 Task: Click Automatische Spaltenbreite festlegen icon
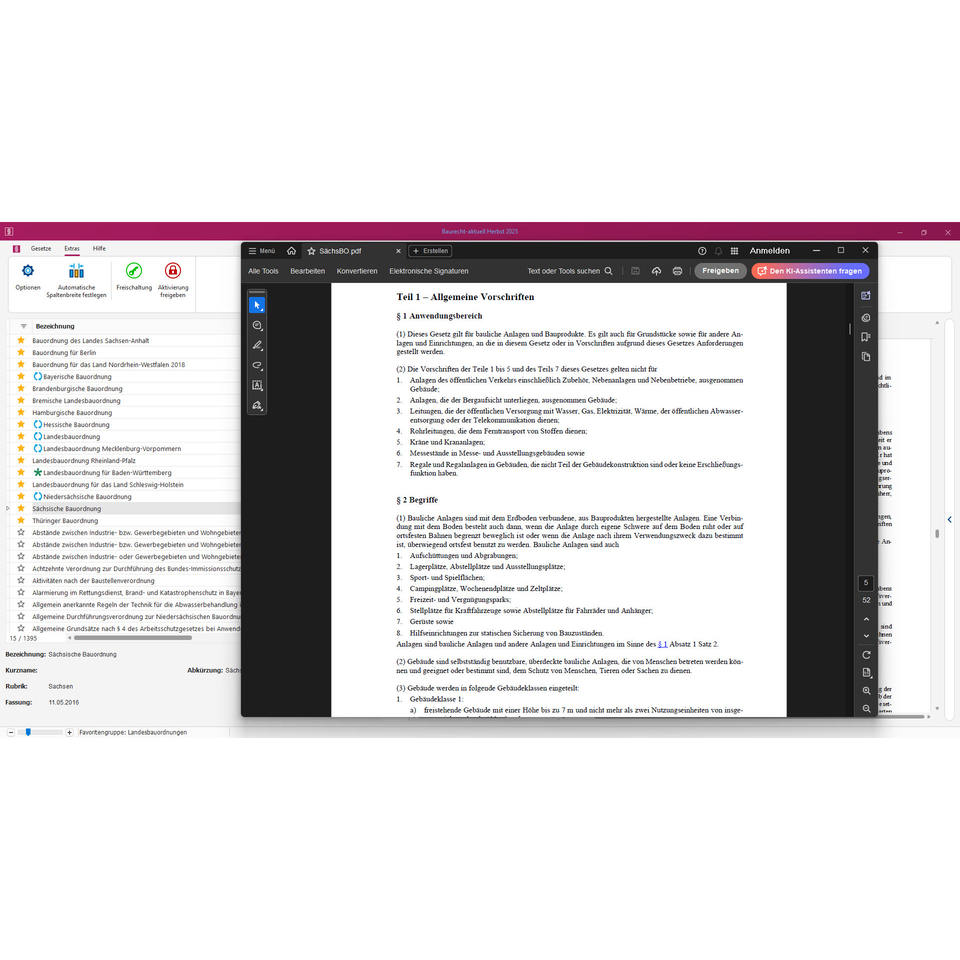[77, 271]
